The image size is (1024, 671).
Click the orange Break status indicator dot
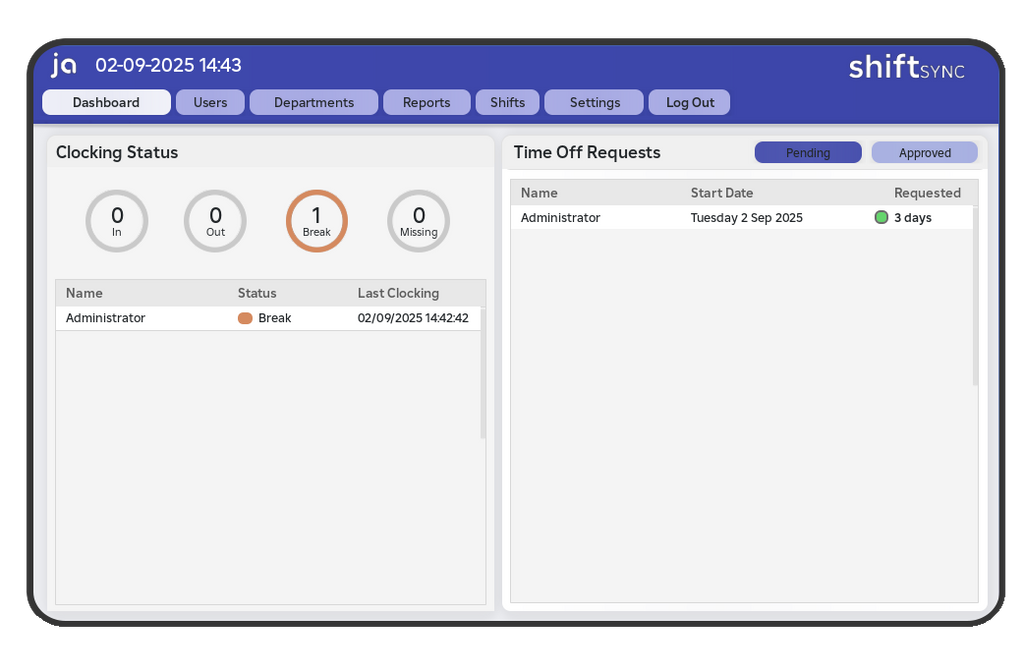click(245, 318)
